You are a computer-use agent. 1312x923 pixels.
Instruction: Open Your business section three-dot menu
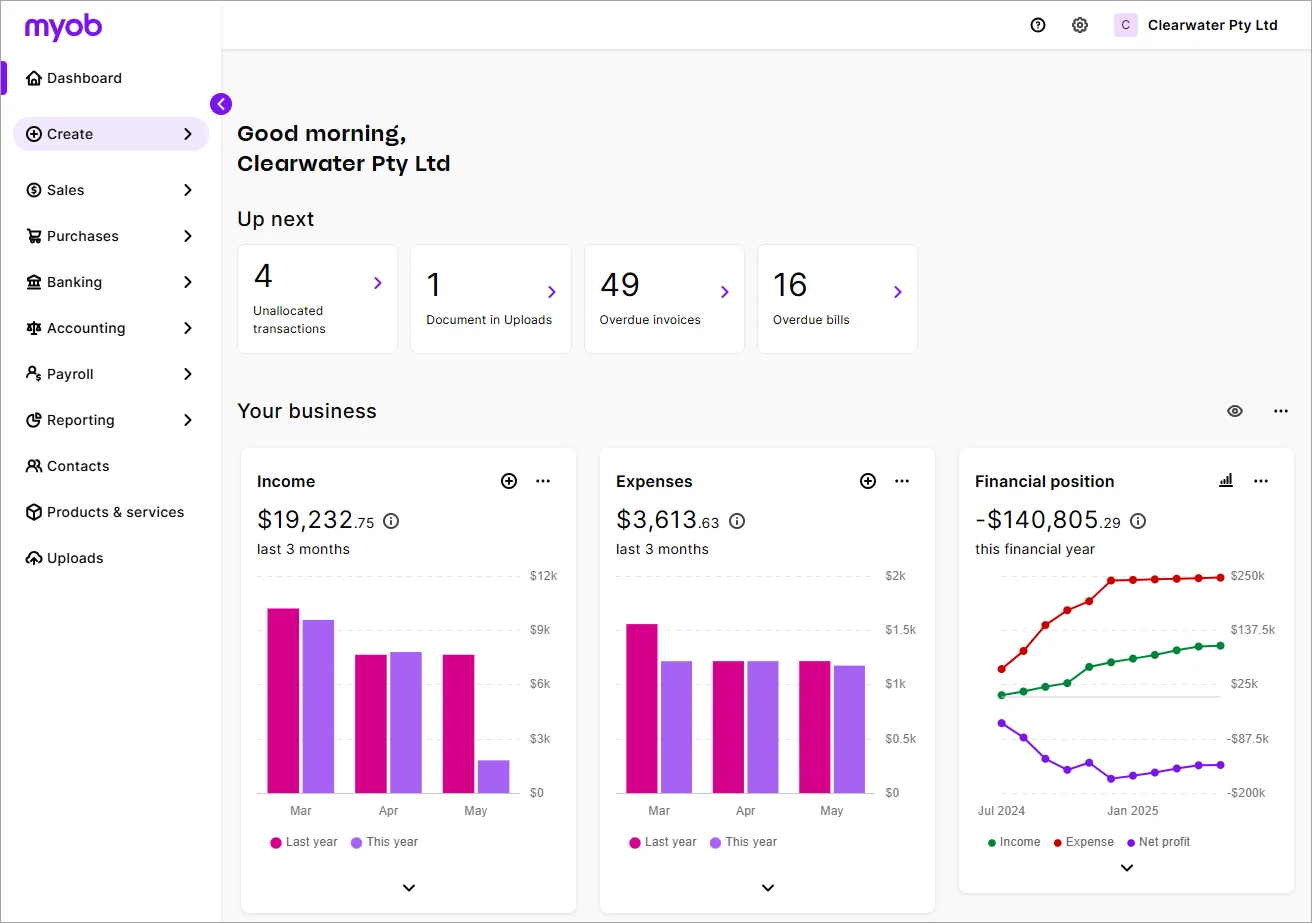point(1281,411)
